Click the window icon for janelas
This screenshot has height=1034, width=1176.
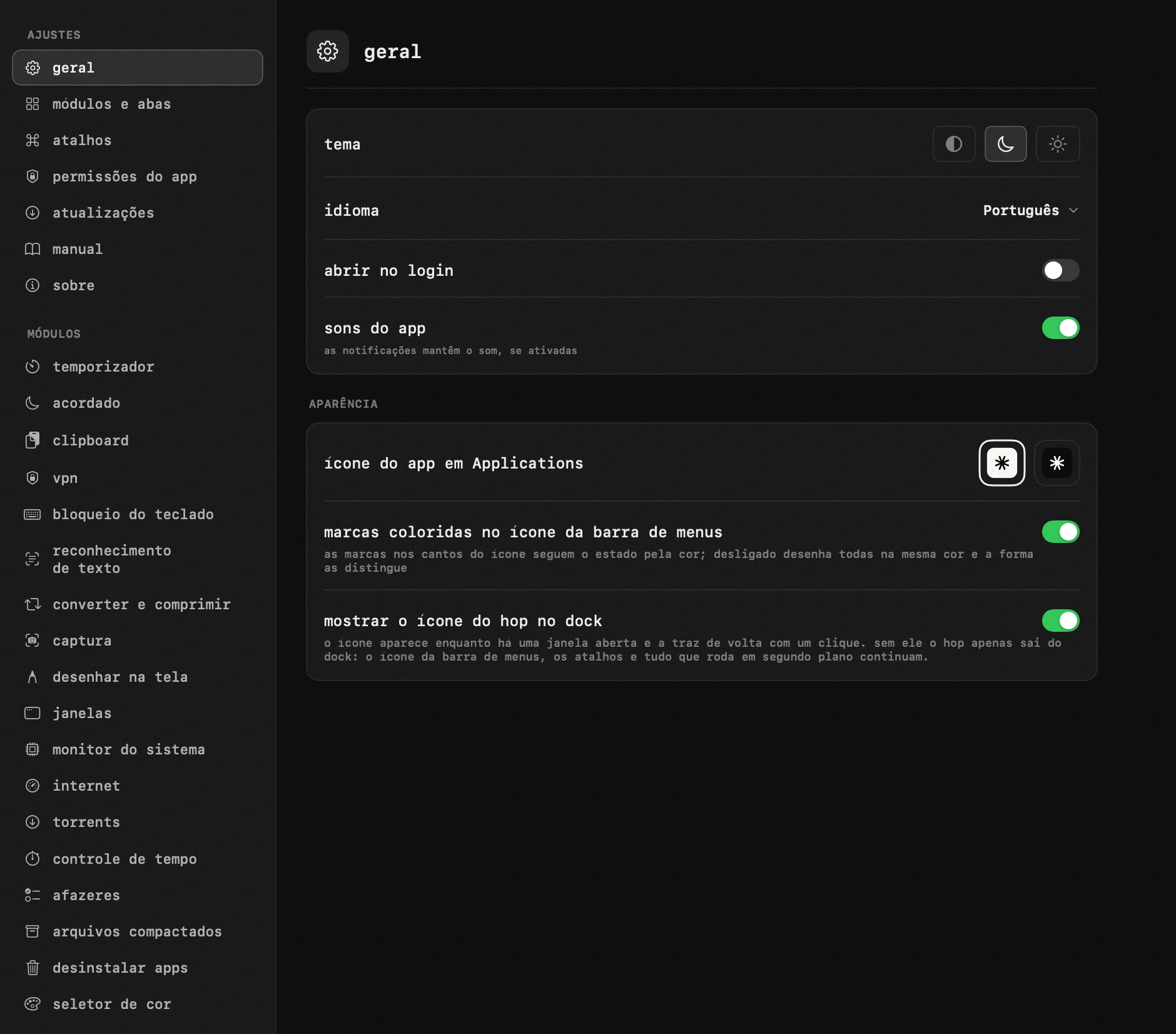[33, 713]
